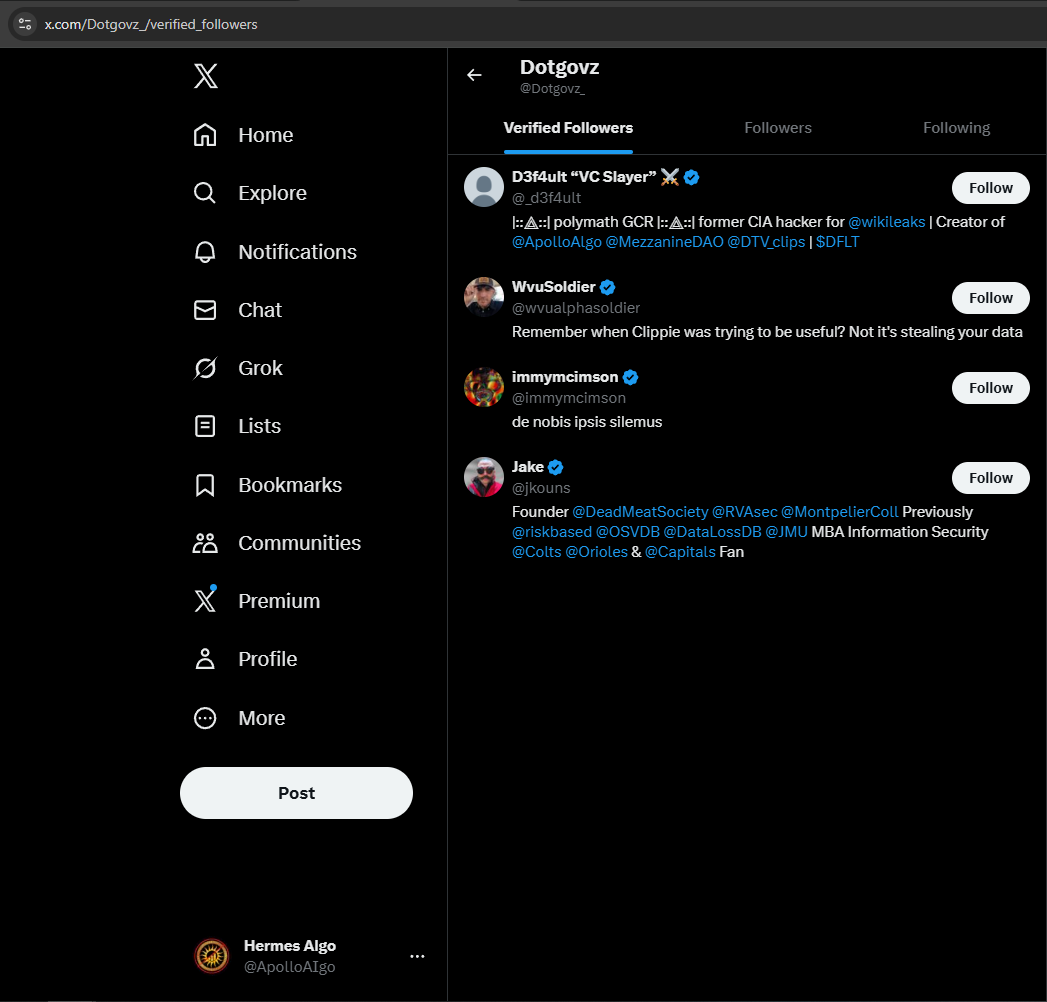This screenshot has width=1047, height=1002.
Task: View saved posts with the Bookmarks icon
Action: [x=204, y=484]
